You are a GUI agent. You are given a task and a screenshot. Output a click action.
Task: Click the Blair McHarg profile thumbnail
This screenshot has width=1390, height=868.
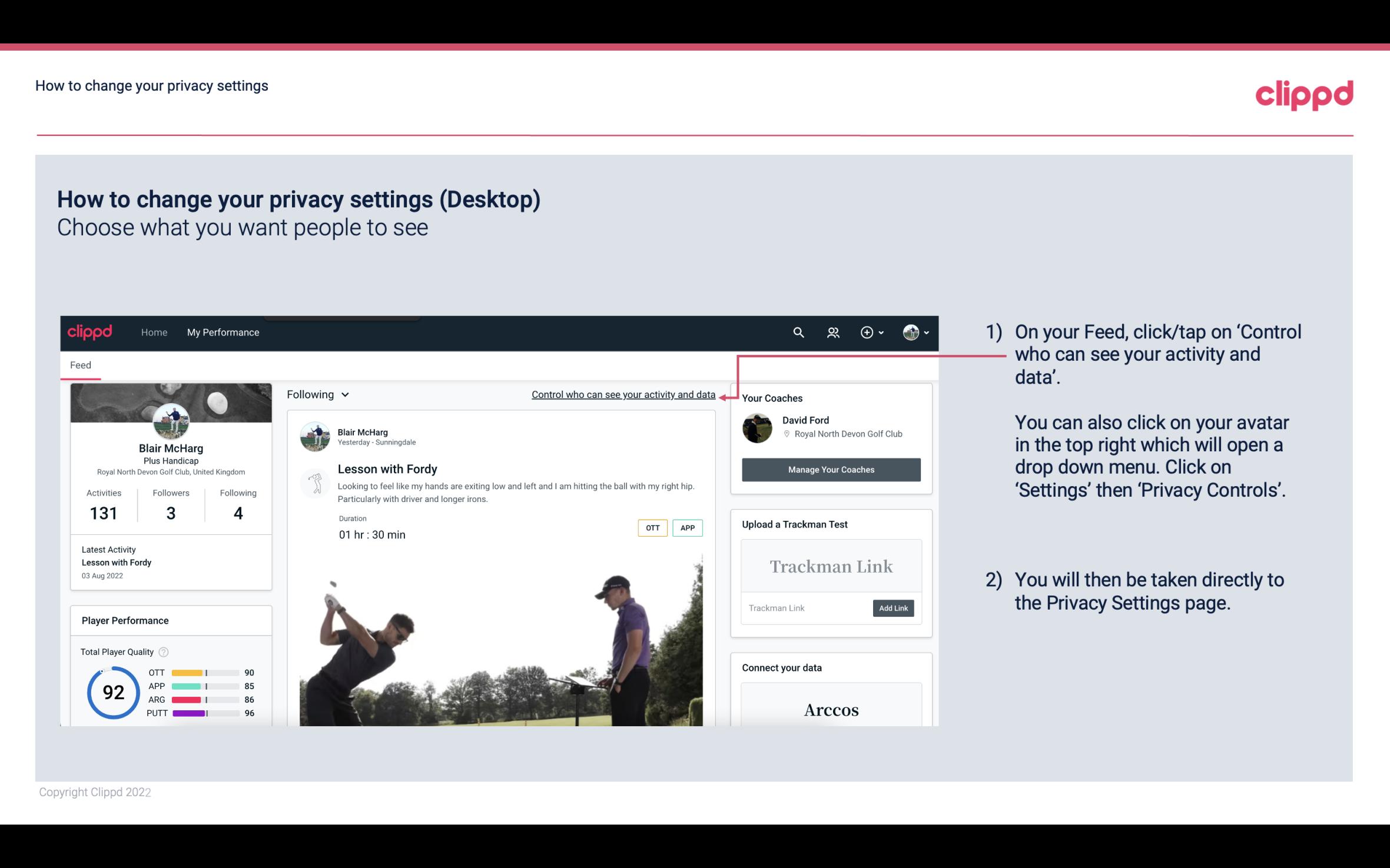click(170, 422)
